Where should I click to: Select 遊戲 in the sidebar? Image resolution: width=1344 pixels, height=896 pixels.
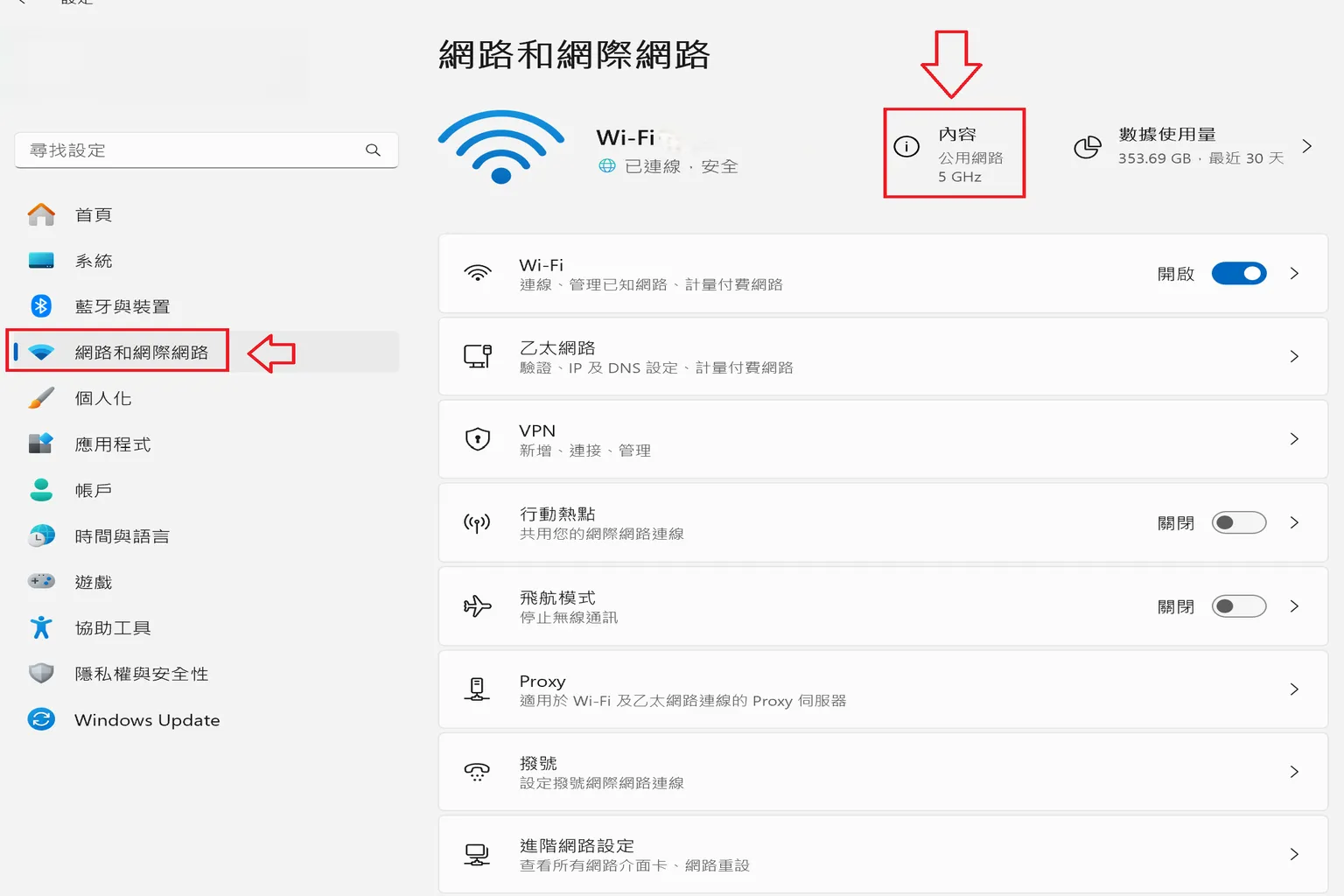pos(206,582)
